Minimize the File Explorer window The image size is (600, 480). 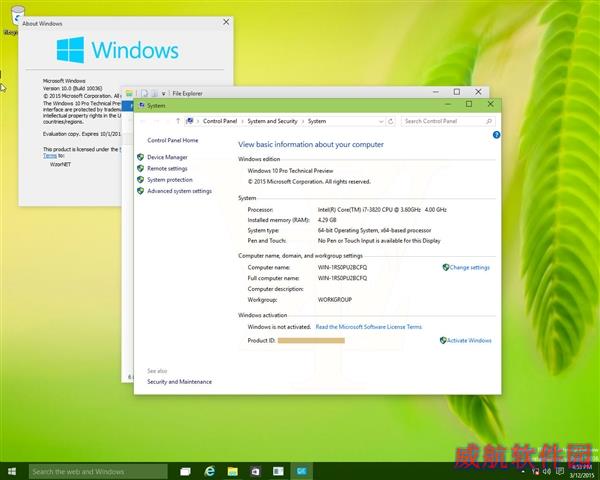[436, 92]
